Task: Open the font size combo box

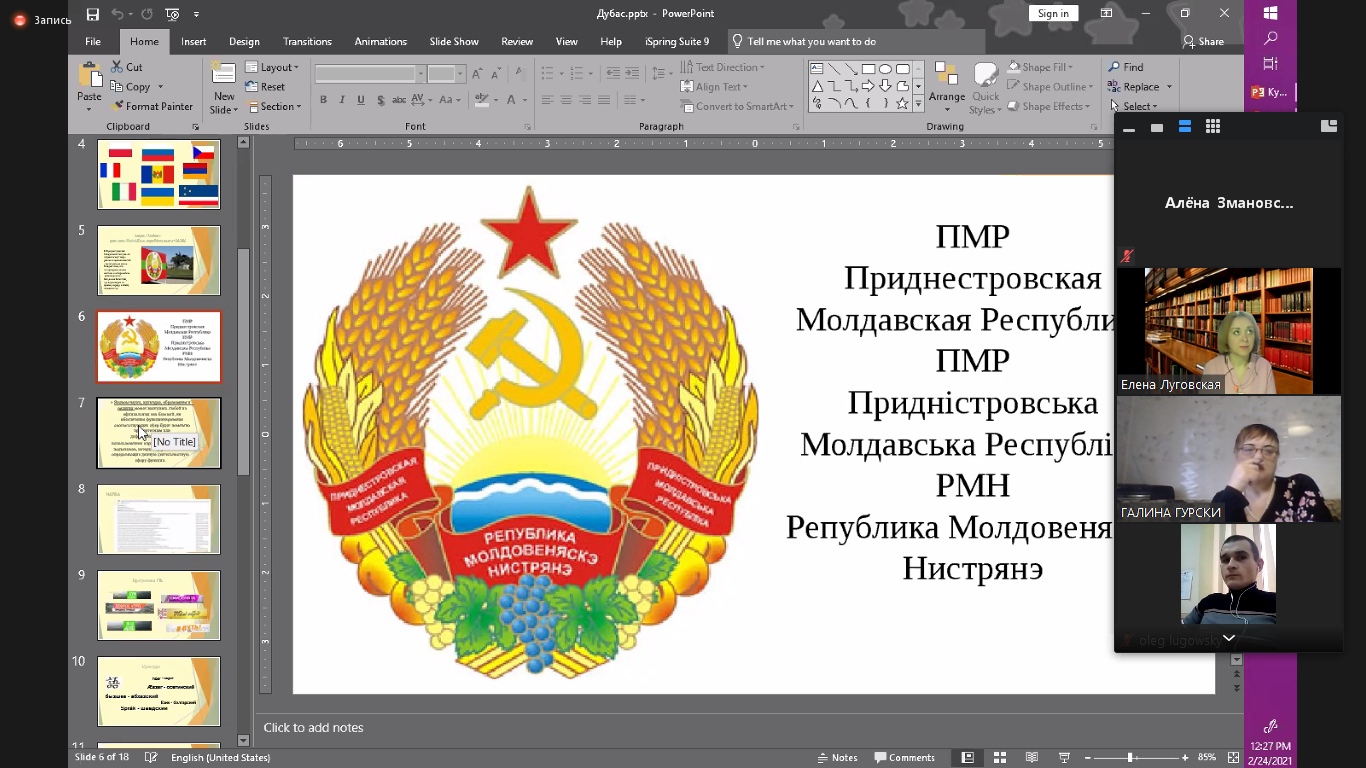Action: [445, 74]
